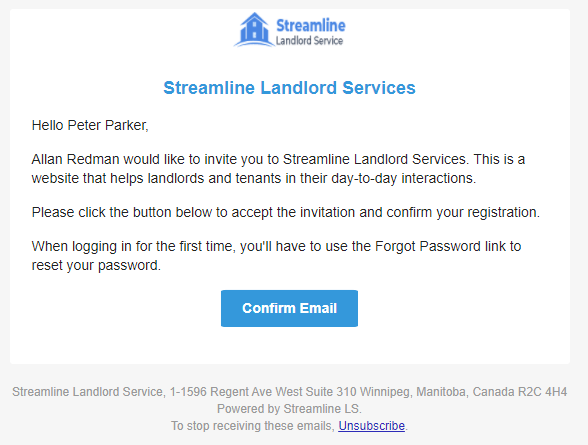The width and height of the screenshot is (588, 445).
Task: Click the Hello Peter Parker greeting
Action: click(x=90, y=125)
